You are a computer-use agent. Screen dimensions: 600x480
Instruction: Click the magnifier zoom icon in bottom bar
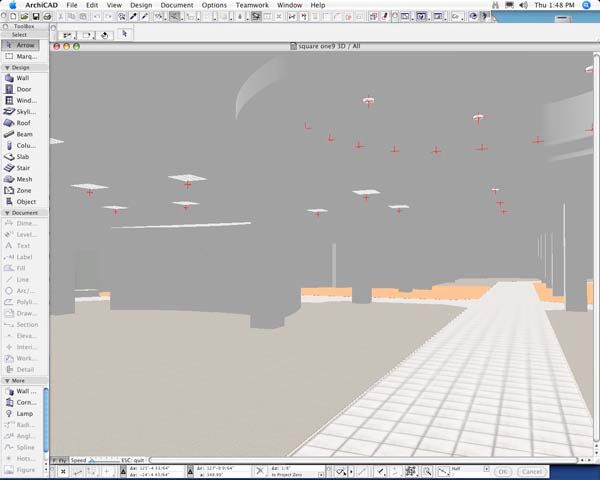pos(427,472)
